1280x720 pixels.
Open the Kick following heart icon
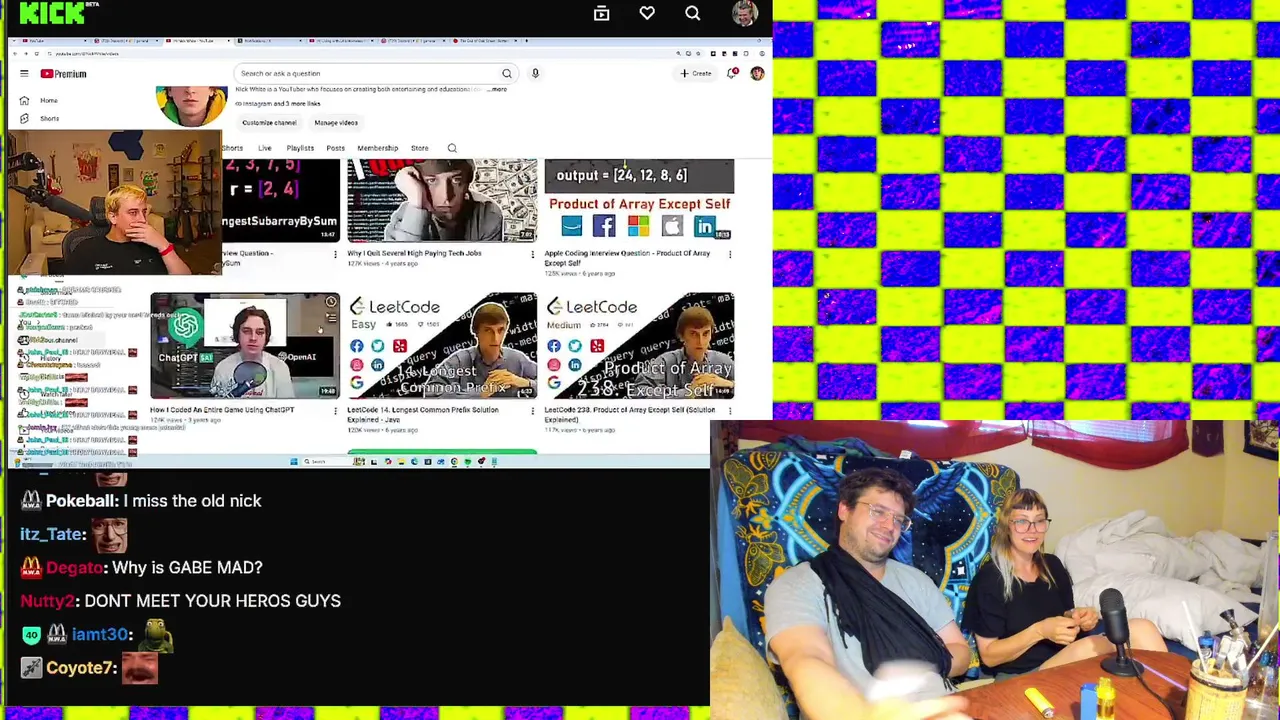point(647,13)
